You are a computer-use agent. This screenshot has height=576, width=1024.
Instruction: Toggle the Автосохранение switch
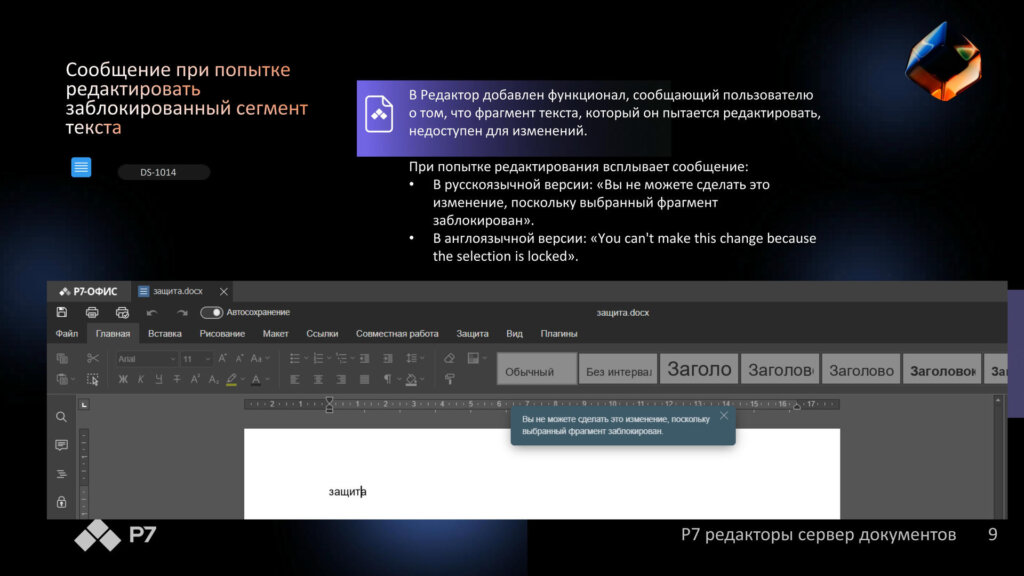[211, 312]
